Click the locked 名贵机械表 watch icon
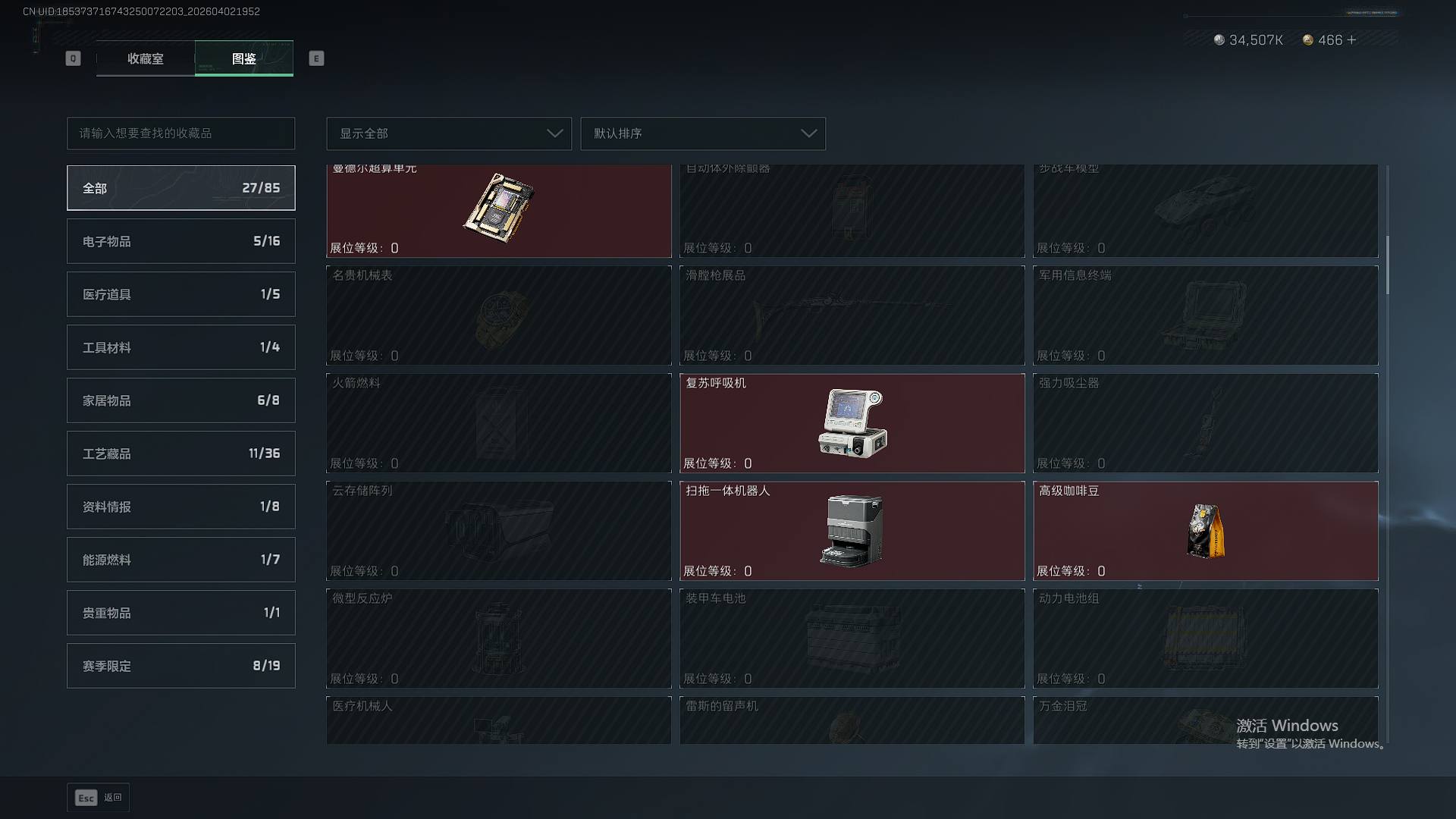This screenshot has width=1456, height=819. tap(500, 318)
